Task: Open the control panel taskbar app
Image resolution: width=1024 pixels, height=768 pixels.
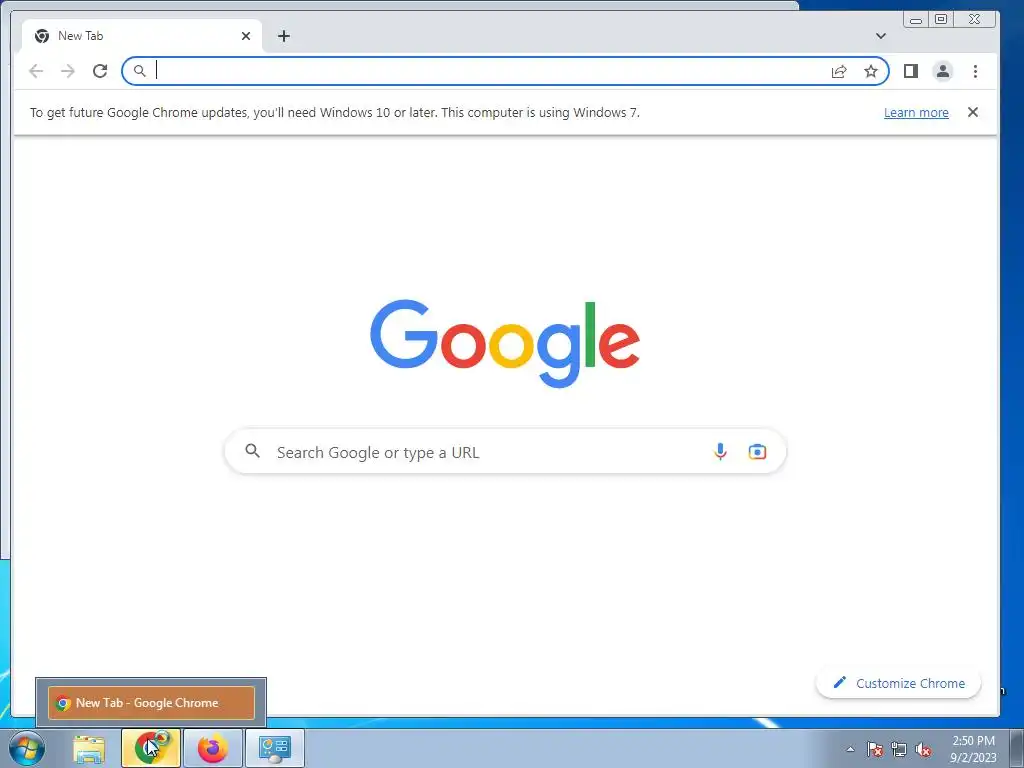Action: [275, 748]
